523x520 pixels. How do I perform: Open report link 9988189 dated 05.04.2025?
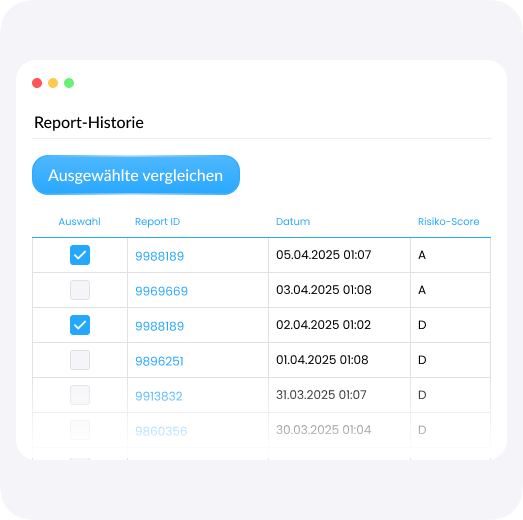pyautogui.click(x=159, y=256)
